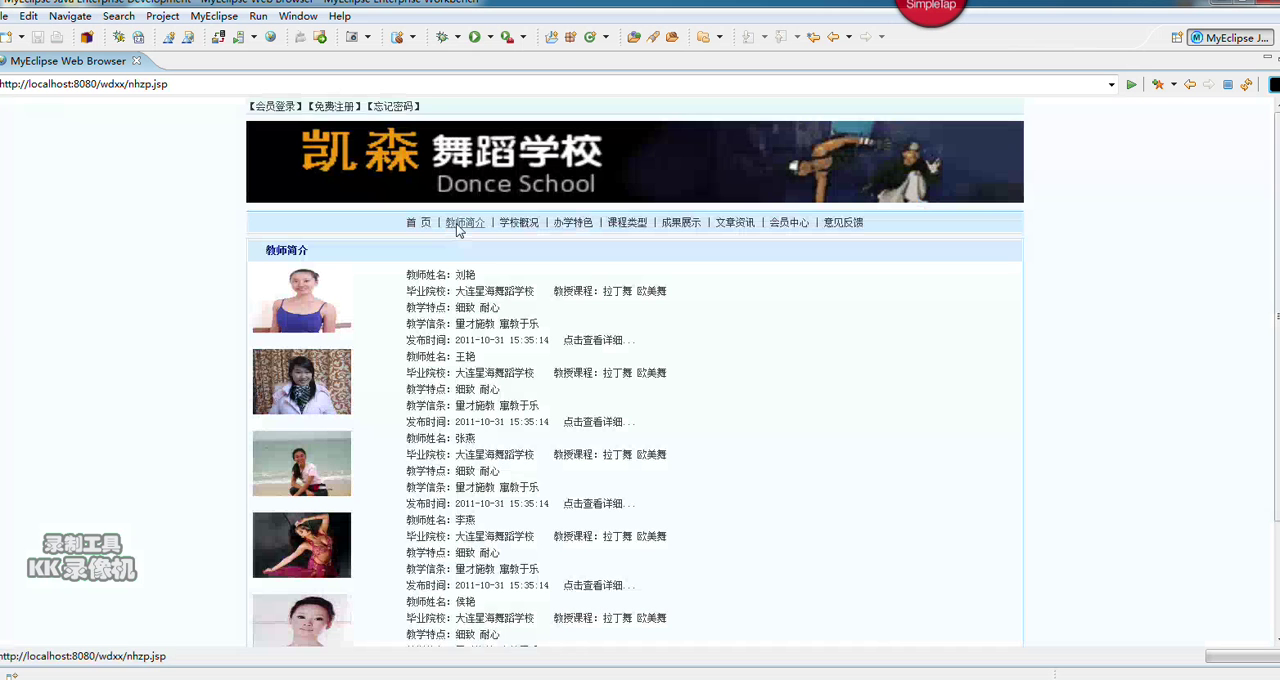
Task: Open the Run menu
Action: tap(258, 16)
